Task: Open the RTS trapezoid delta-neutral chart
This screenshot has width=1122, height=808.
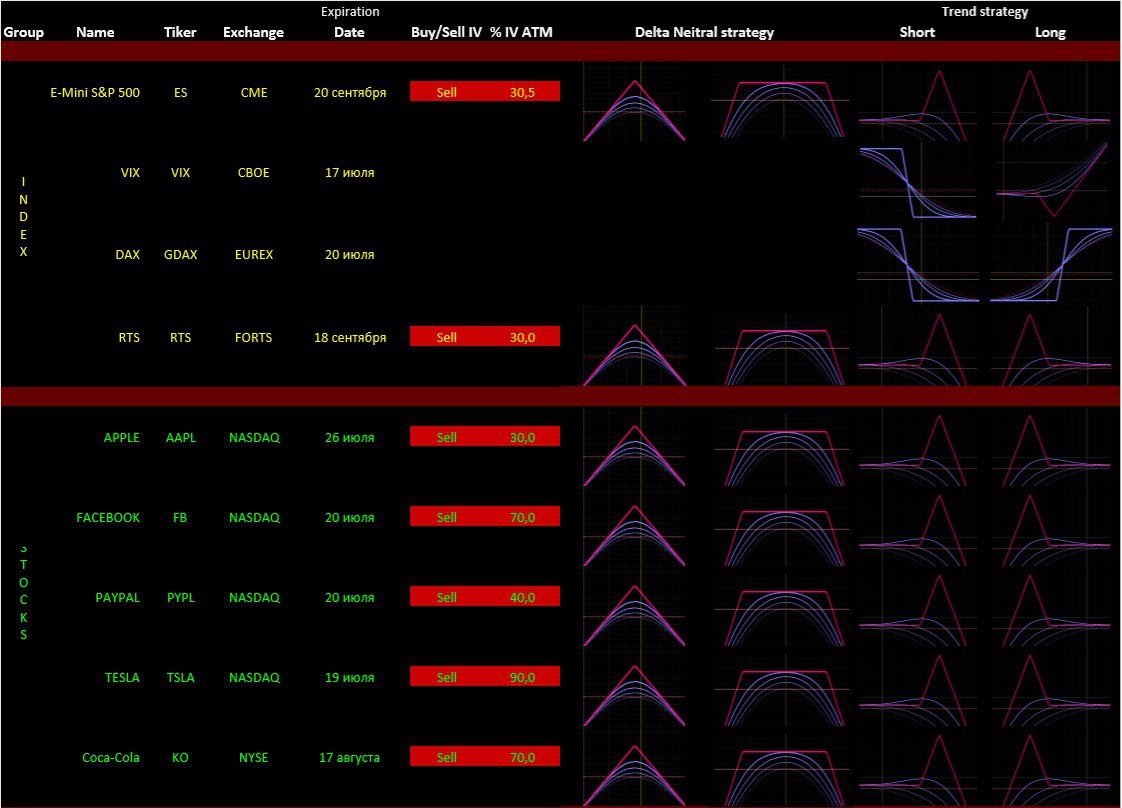Action: 781,349
